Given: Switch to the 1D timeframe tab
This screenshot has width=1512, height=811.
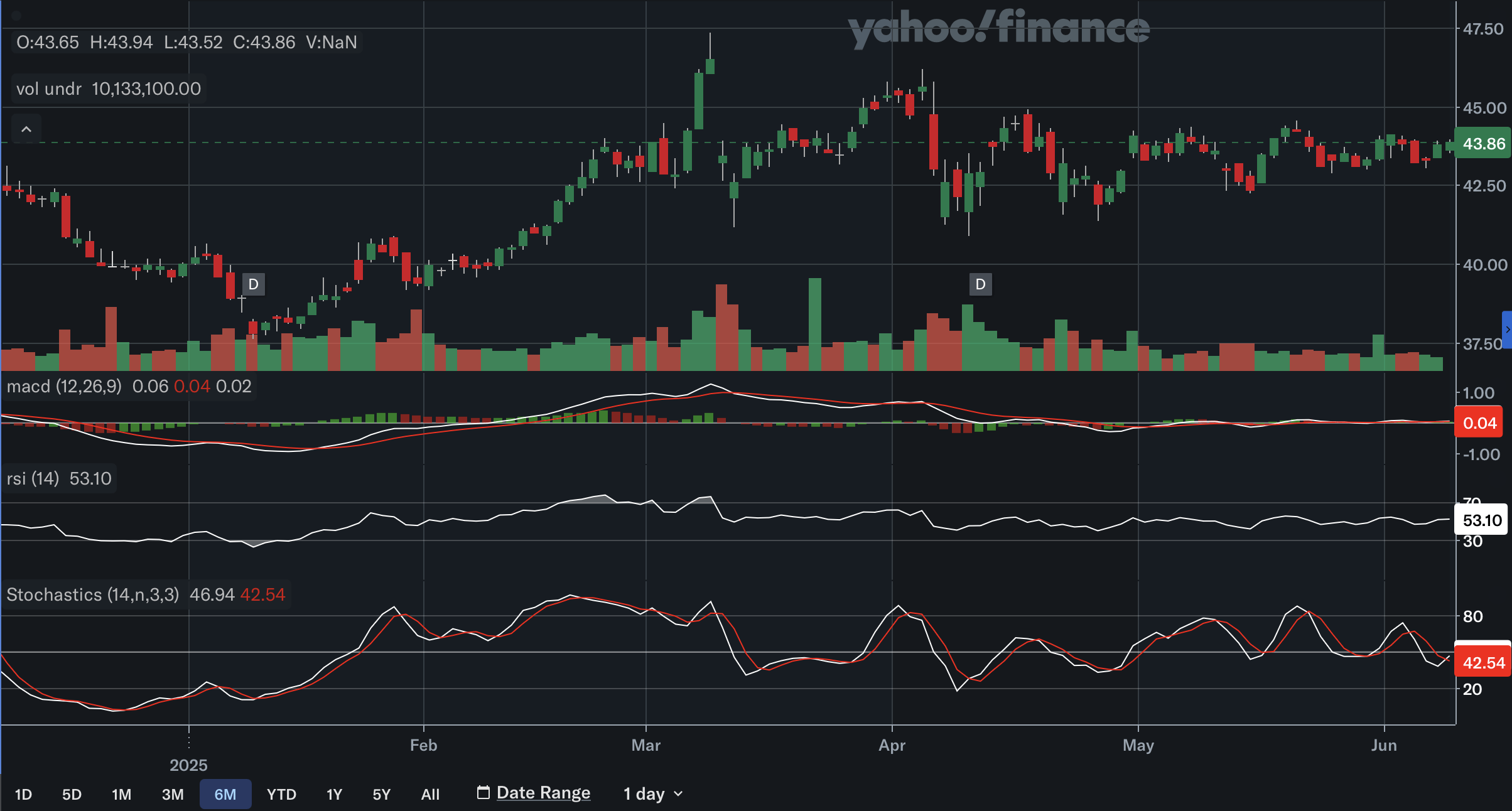Looking at the screenshot, I should (24, 793).
